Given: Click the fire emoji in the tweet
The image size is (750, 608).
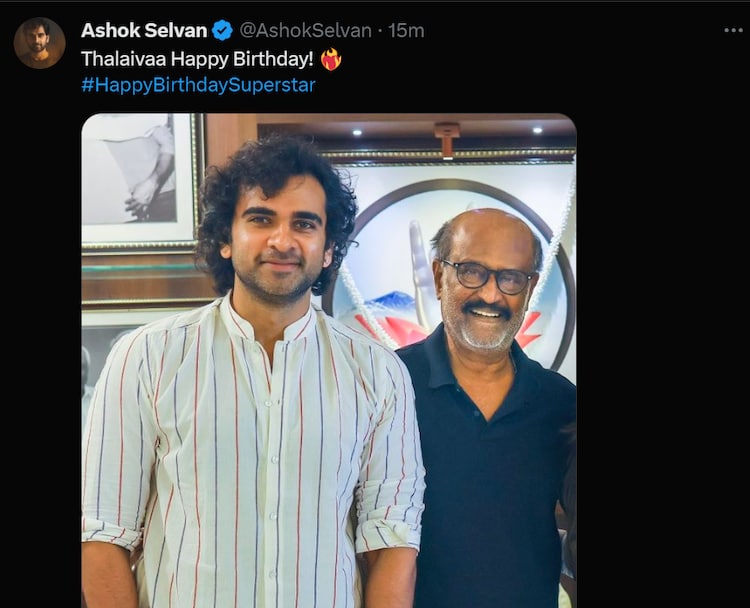Looking at the screenshot, I should (x=331, y=59).
